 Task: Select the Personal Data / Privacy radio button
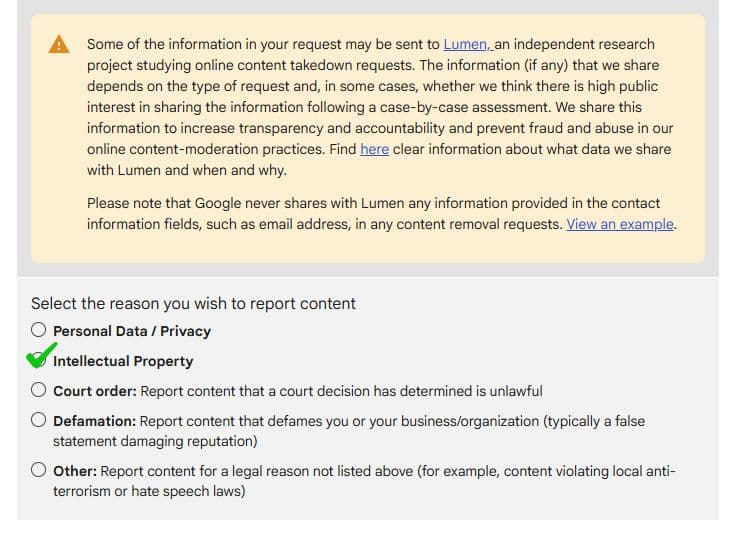pos(38,330)
